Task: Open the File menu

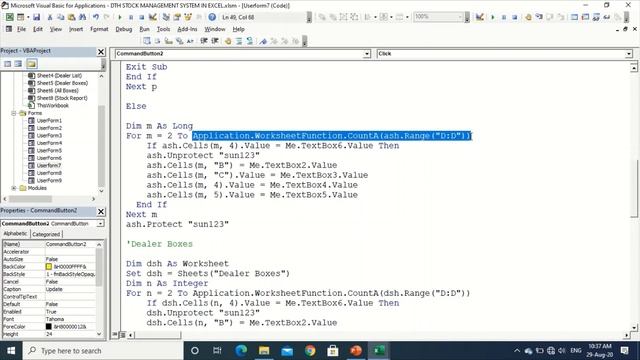Action: (x=21, y=29)
